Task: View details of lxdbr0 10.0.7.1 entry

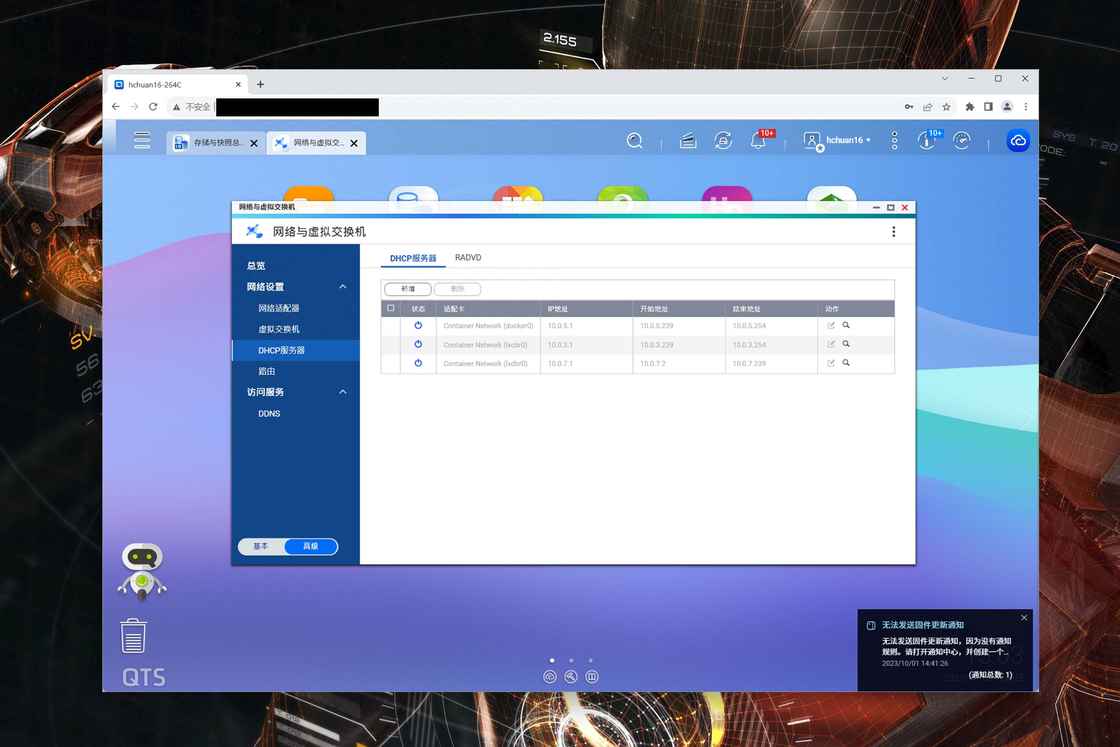Action: coord(846,363)
